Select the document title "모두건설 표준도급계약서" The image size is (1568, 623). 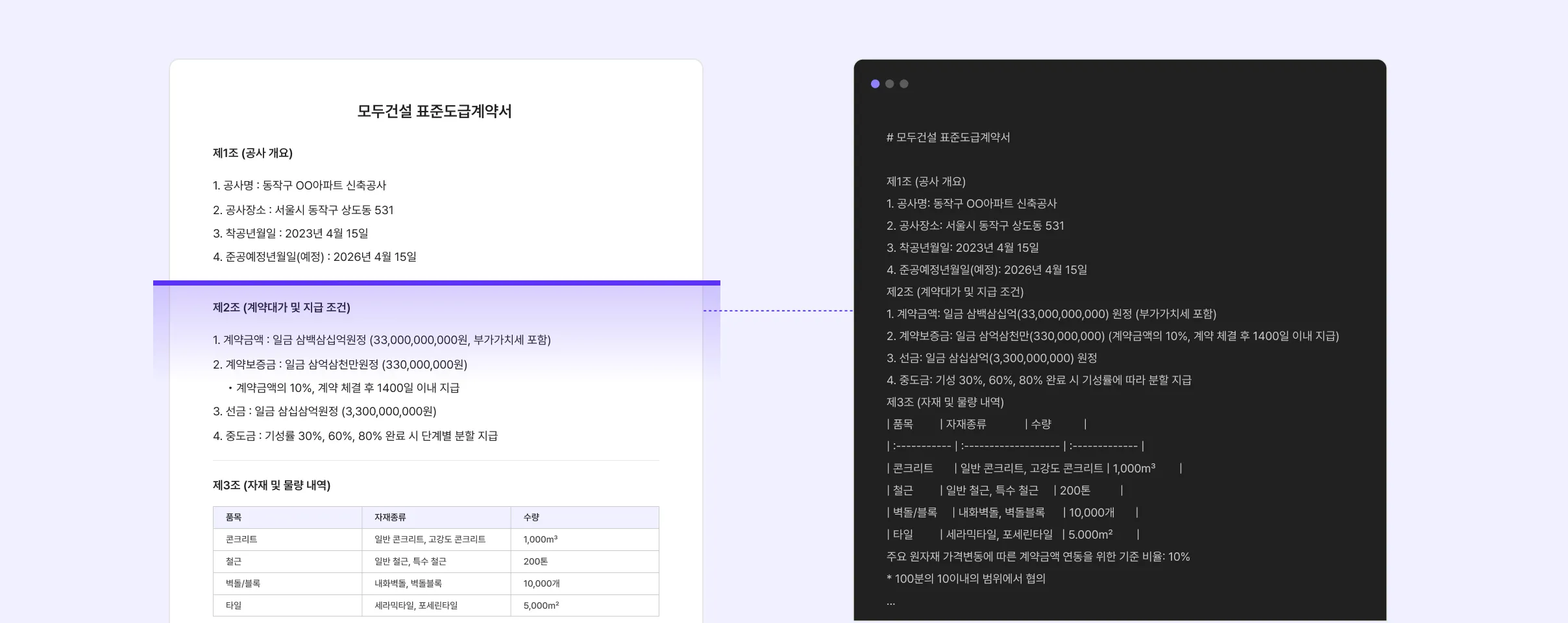pyautogui.click(x=435, y=112)
